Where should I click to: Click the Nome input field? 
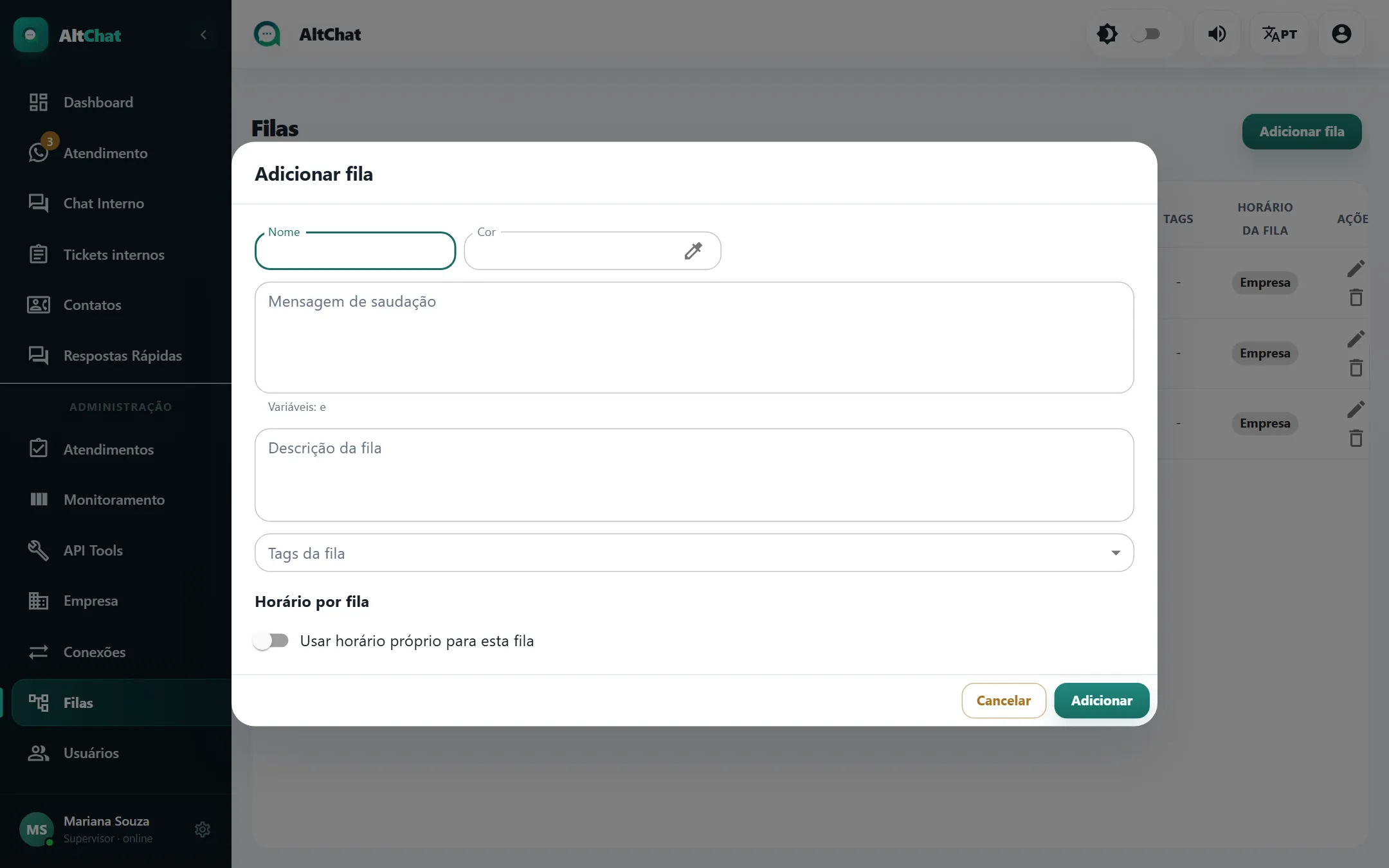pyautogui.click(x=355, y=251)
